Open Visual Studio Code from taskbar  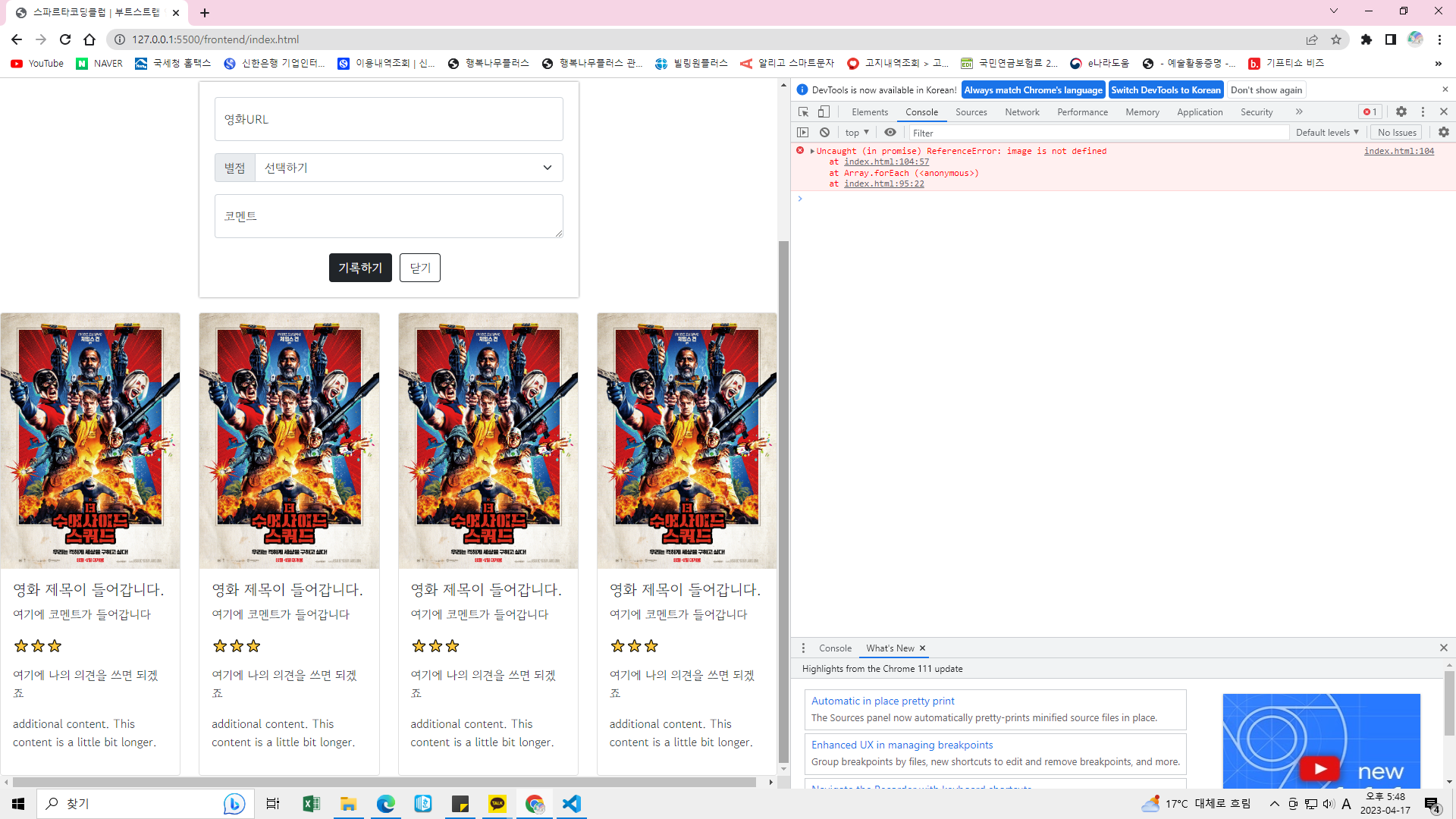click(x=572, y=804)
